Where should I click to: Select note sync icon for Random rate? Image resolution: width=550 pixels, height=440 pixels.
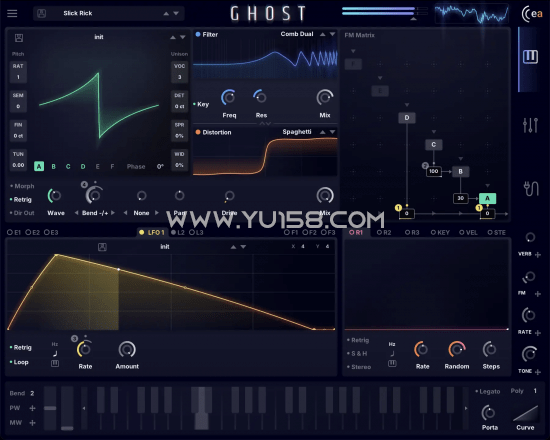pyautogui.click(x=392, y=354)
